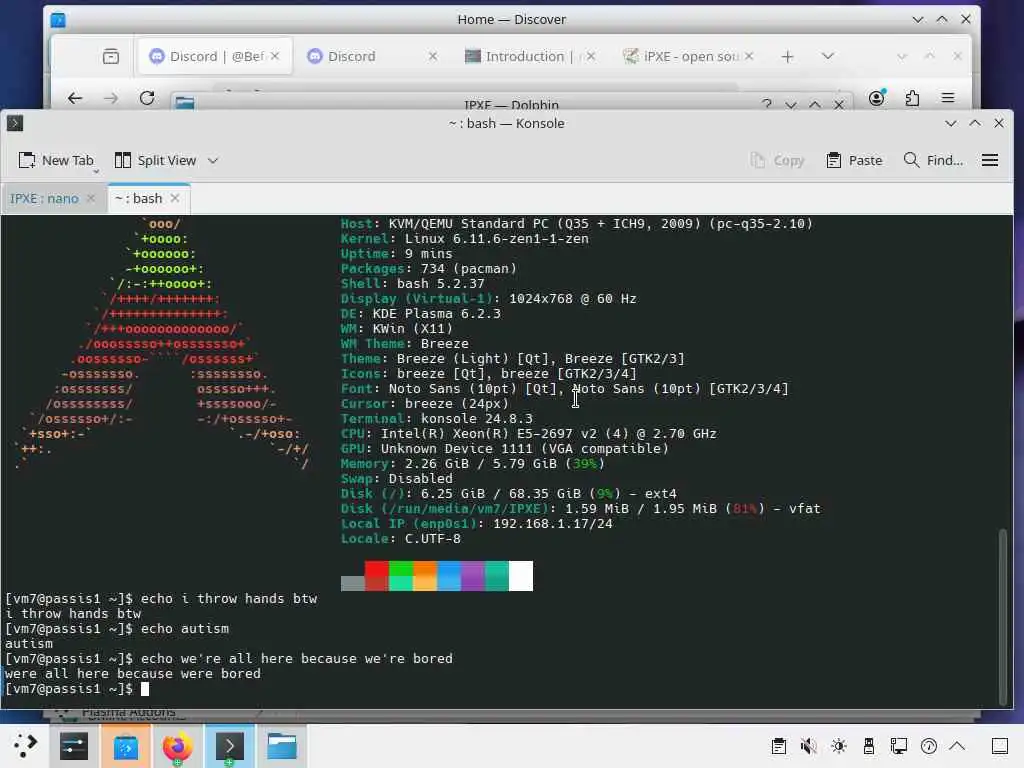1024x768 pixels.
Task: Click the 'echo autism' command line
Action: point(117,629)
